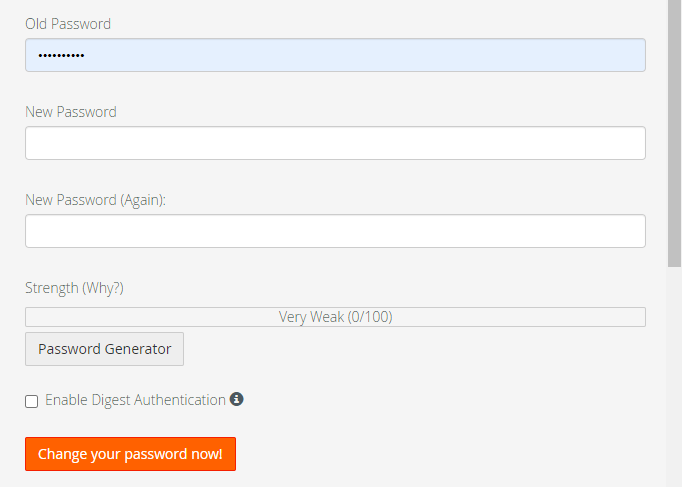Image resolution: width=682 pixels, height=487 pixels.
Task: Click the 'Strength' label text
Action: pyautogui.click(x=51, y=288)
